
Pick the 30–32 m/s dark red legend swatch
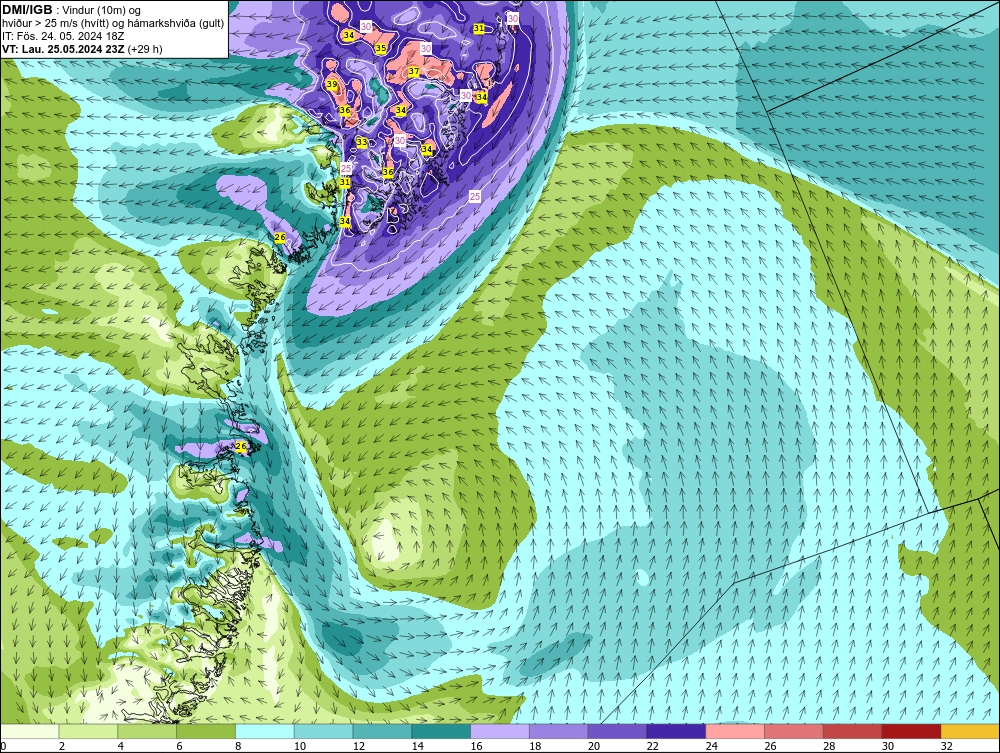[911, 731]
